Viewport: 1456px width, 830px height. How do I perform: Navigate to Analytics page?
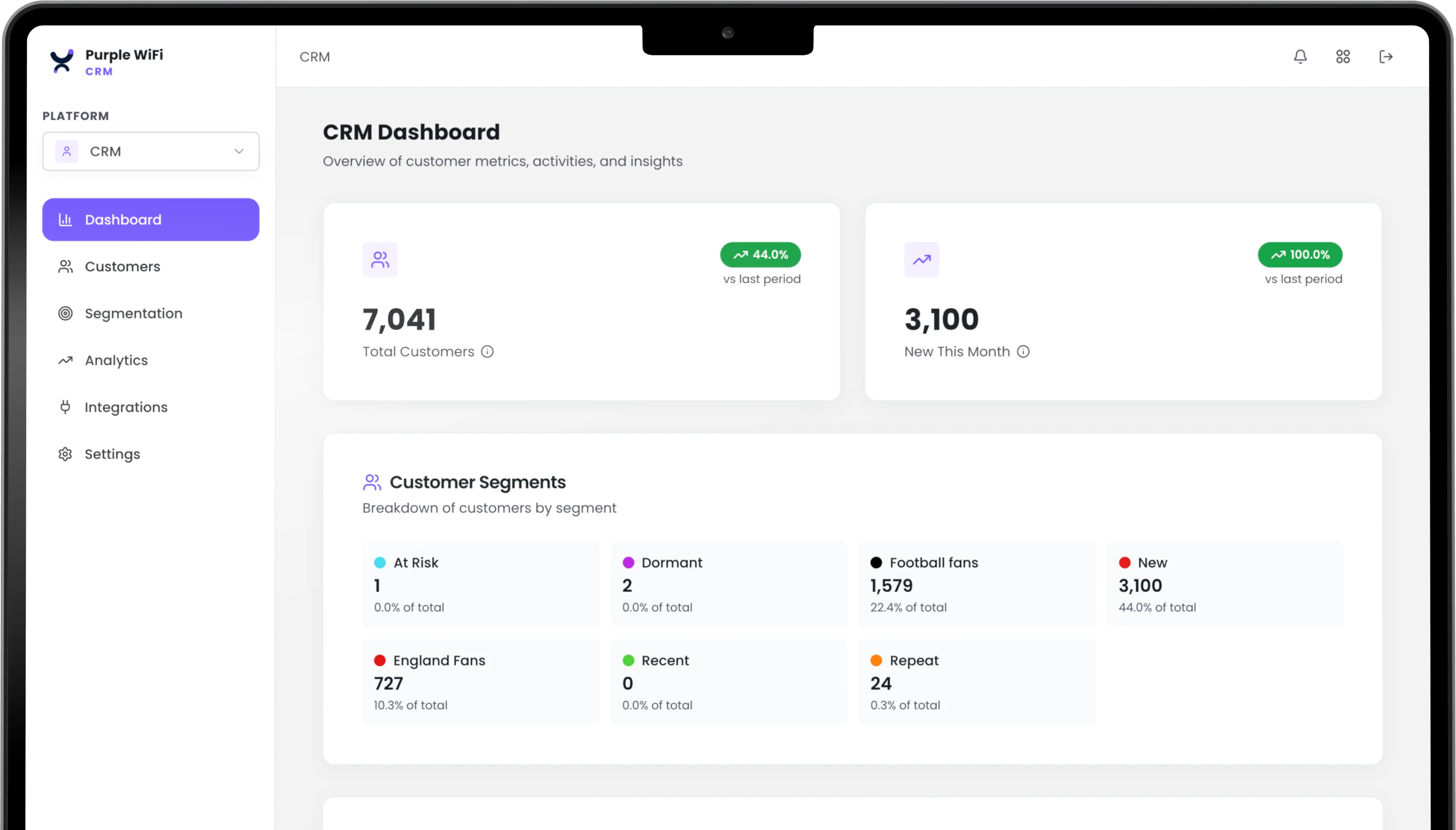151,360
